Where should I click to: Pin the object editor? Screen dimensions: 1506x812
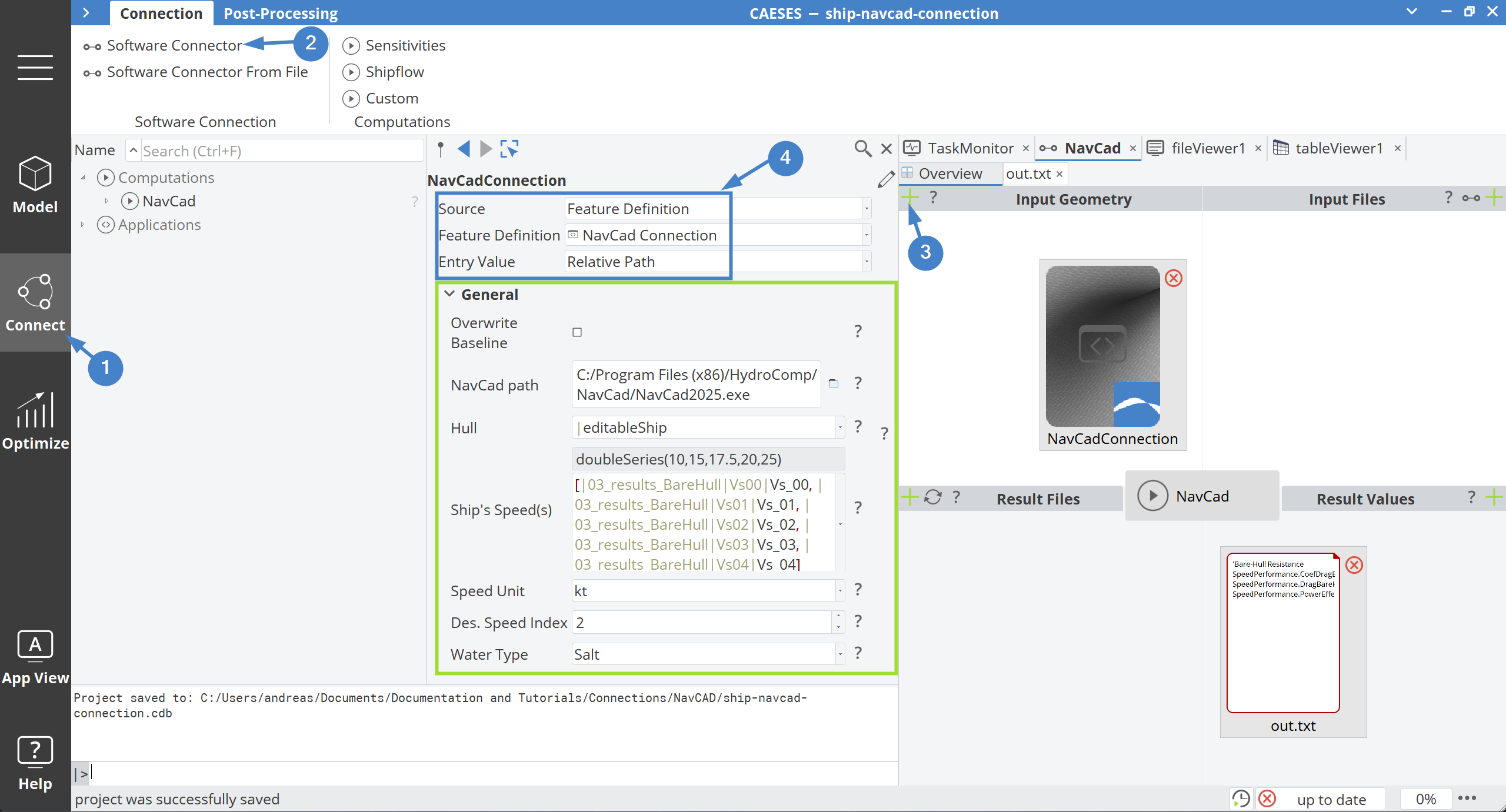[x=441, y=149]
